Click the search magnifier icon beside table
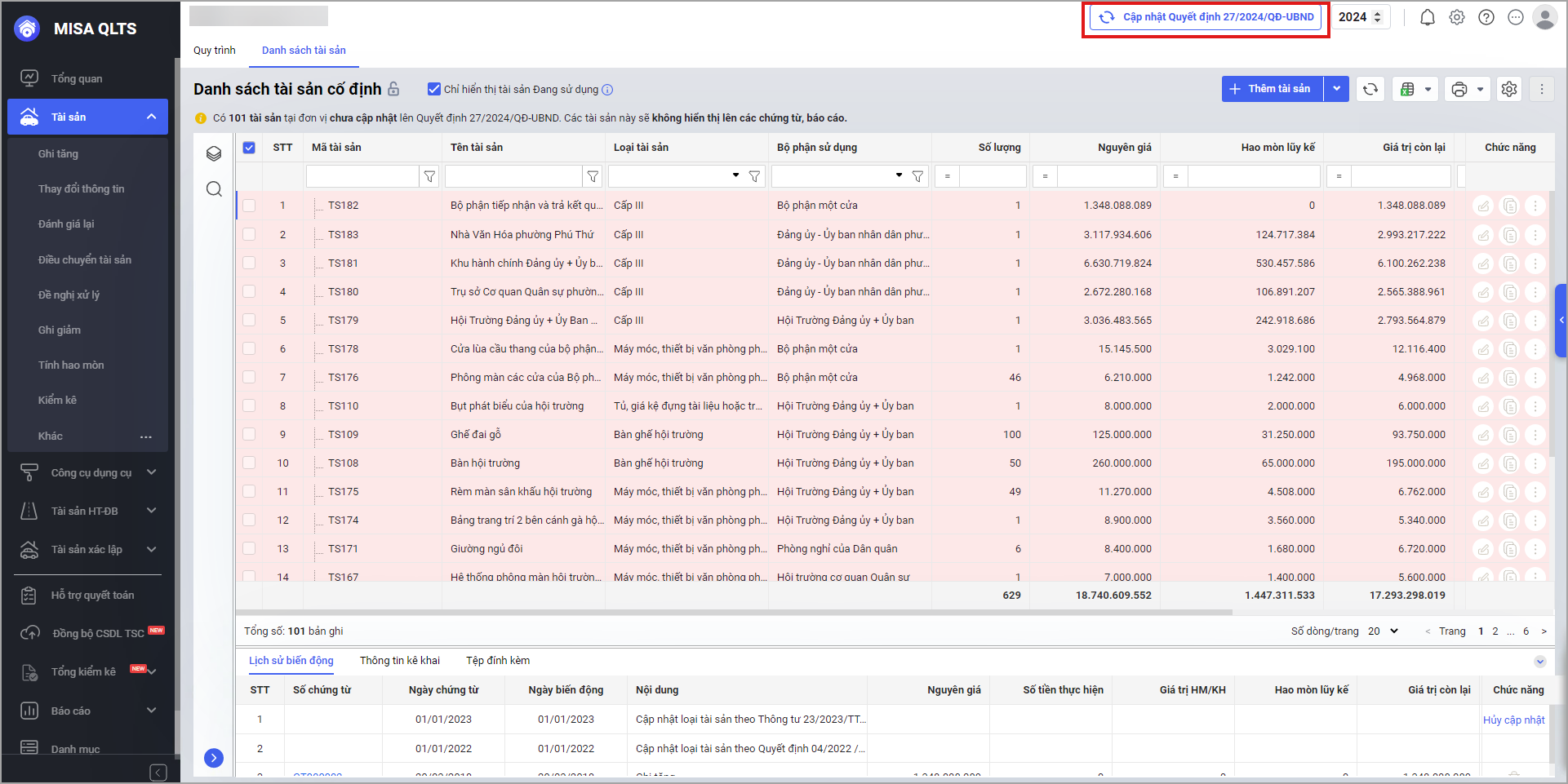This screenshot has width=1568, height=784. coord(214,189)
